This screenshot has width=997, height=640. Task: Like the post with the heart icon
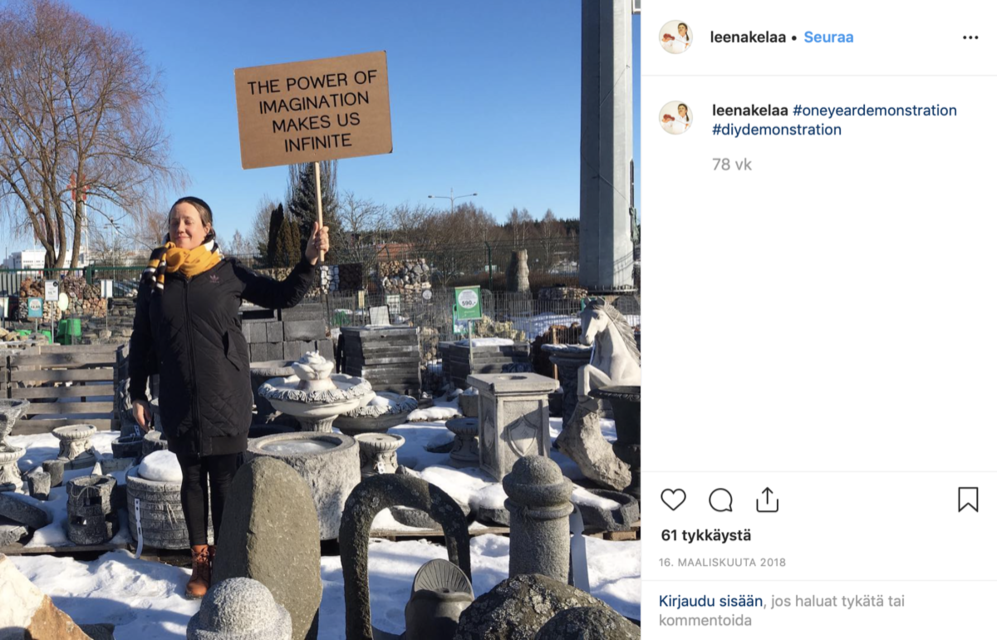[x=673, y=500]
